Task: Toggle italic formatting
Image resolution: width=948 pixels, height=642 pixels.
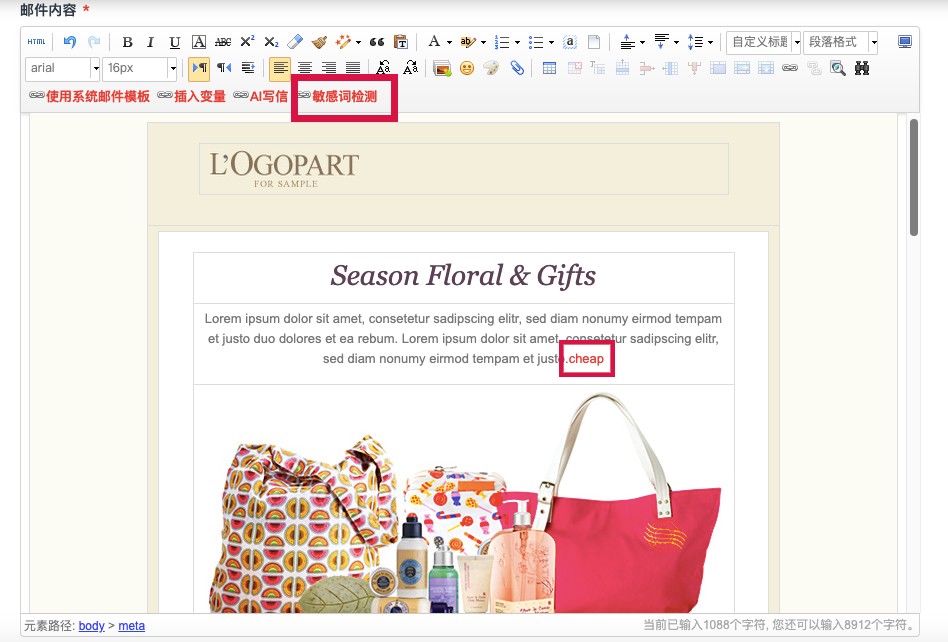Action: click(151, 42)
